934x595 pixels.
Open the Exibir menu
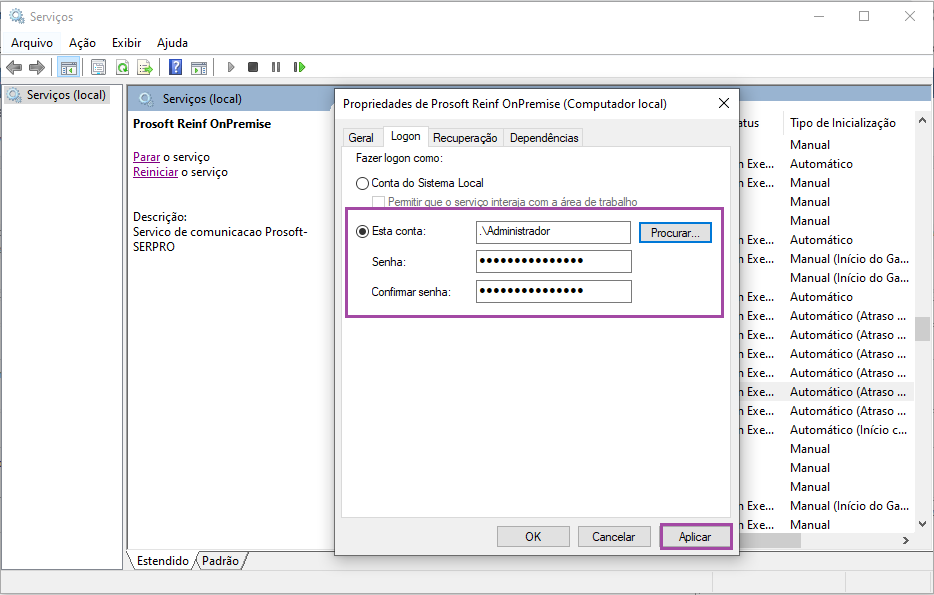tap(126, 43)
